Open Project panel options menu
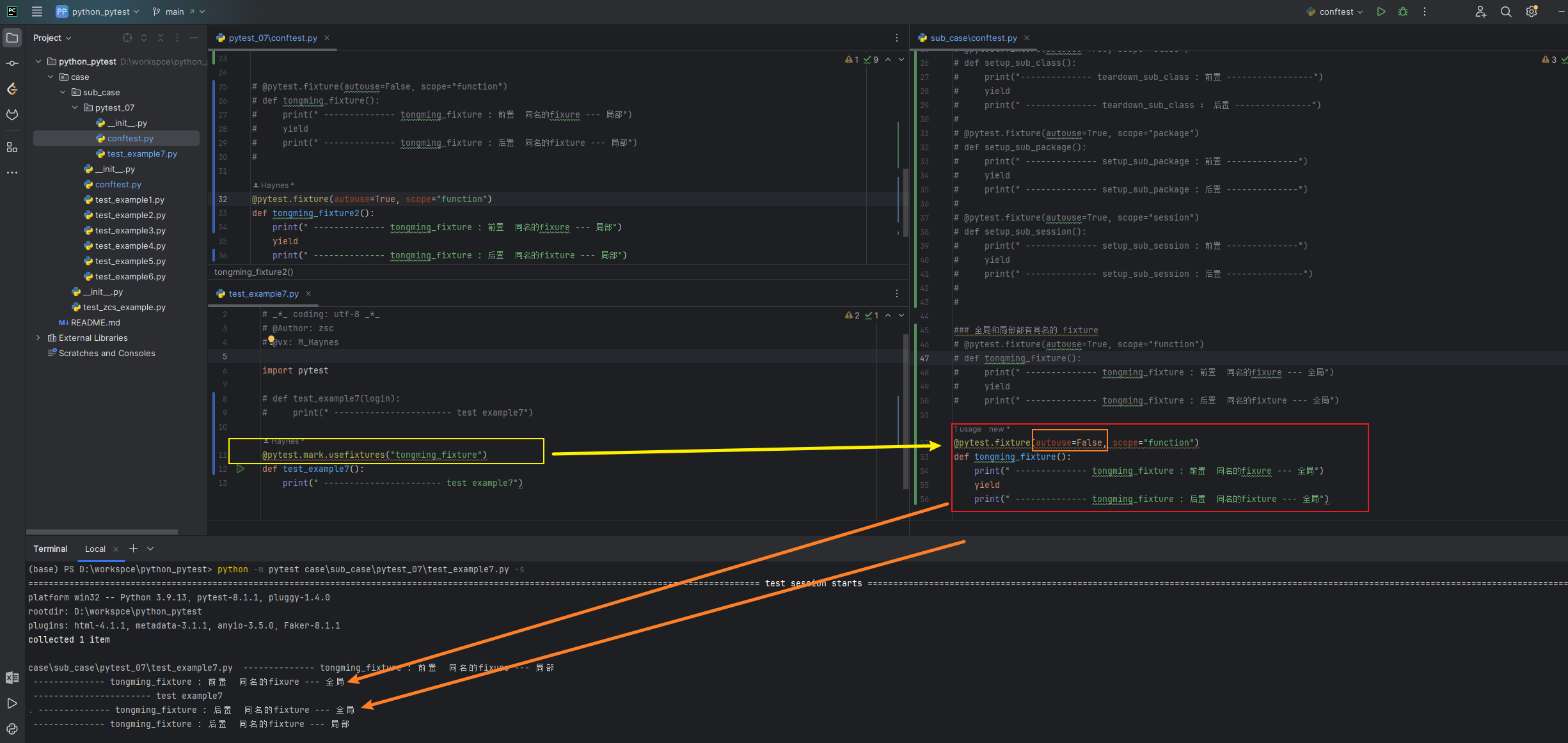The width and height of the screenshot is (1568, 743). (177, 38)
